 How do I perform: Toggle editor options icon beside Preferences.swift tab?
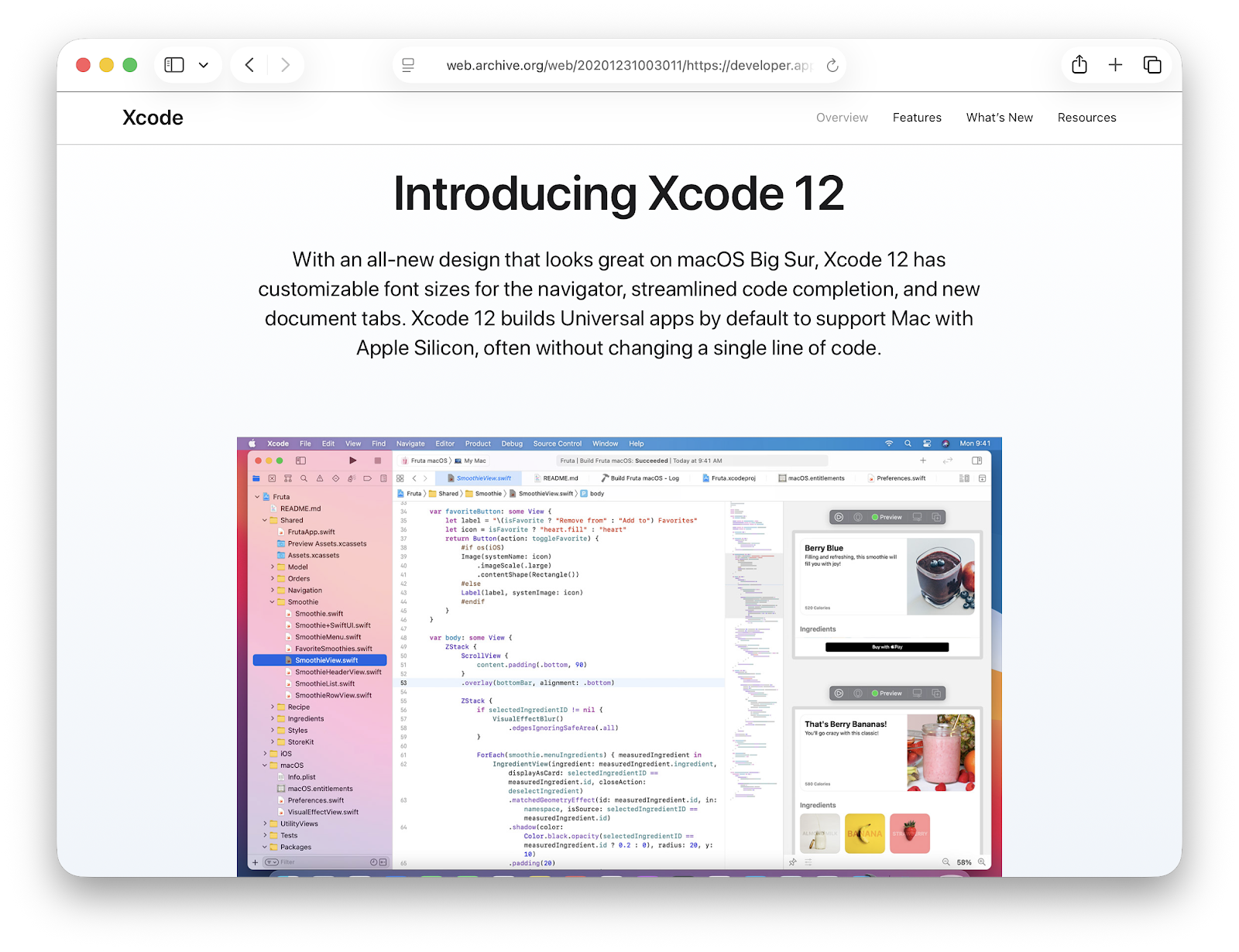pyautogui.click(x=964, y=478)
